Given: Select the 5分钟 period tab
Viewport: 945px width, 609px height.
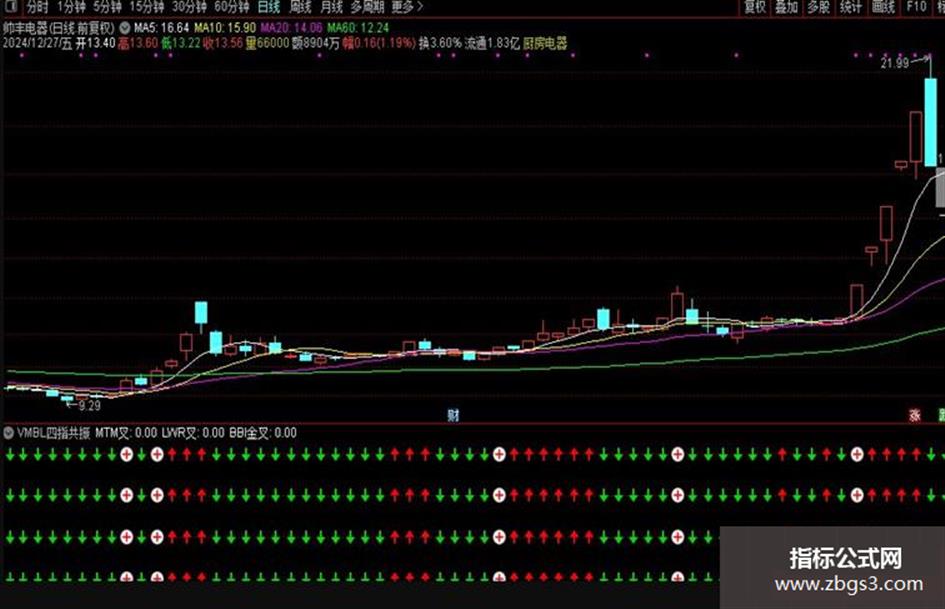Looking at the screenshot, I should (x=107, y=7).
